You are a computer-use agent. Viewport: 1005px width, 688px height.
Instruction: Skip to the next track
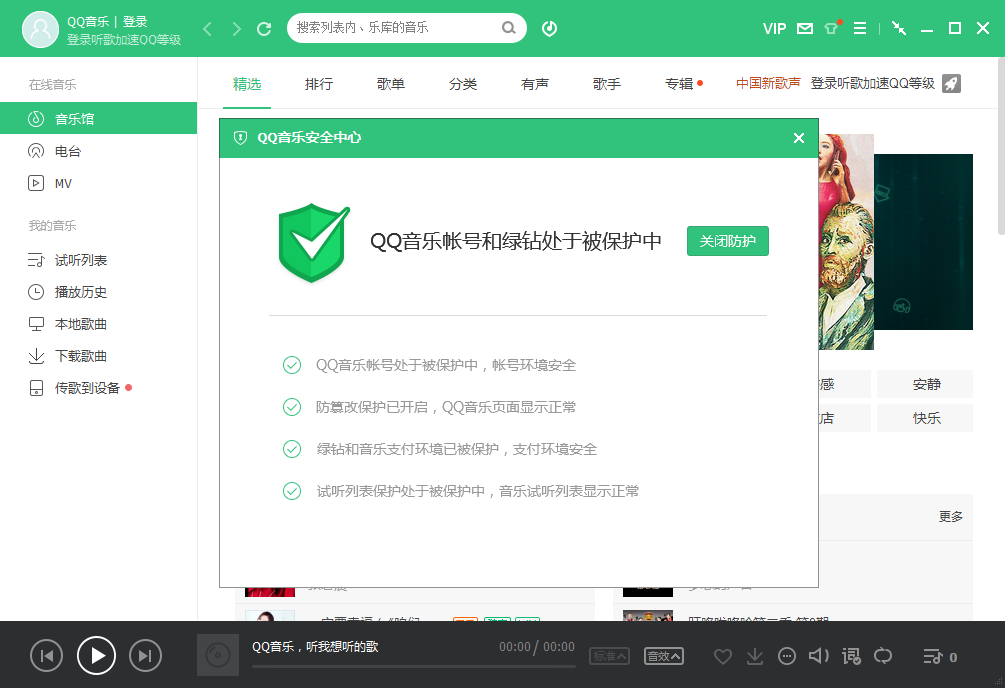pos(145,655)
